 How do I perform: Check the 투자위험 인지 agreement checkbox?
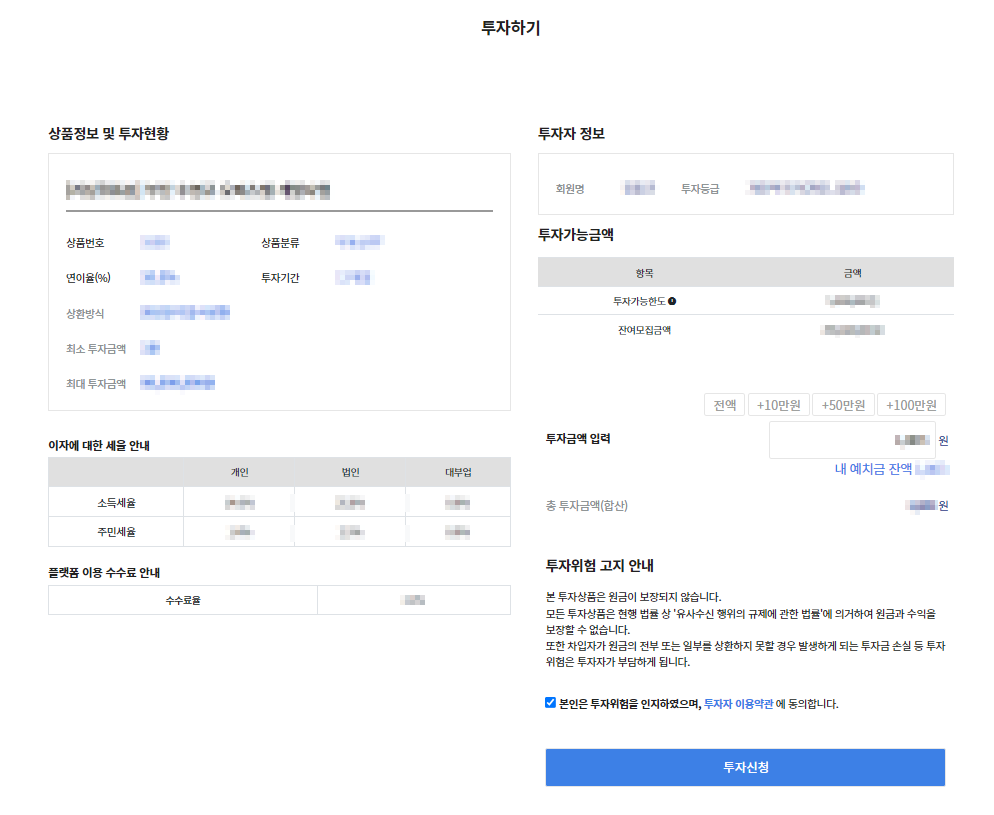tap(550, 703)
